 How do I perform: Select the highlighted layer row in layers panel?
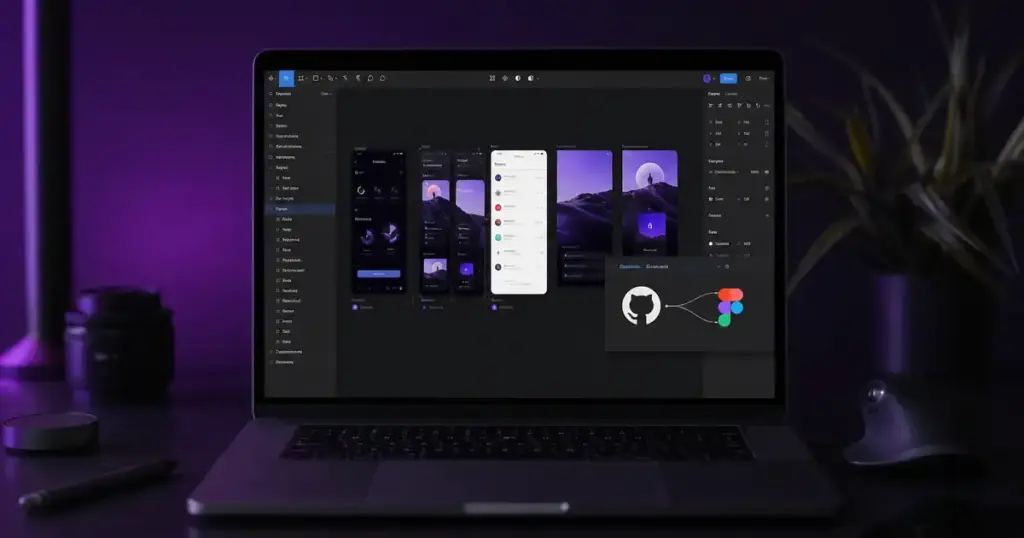(x=300, y=209)
